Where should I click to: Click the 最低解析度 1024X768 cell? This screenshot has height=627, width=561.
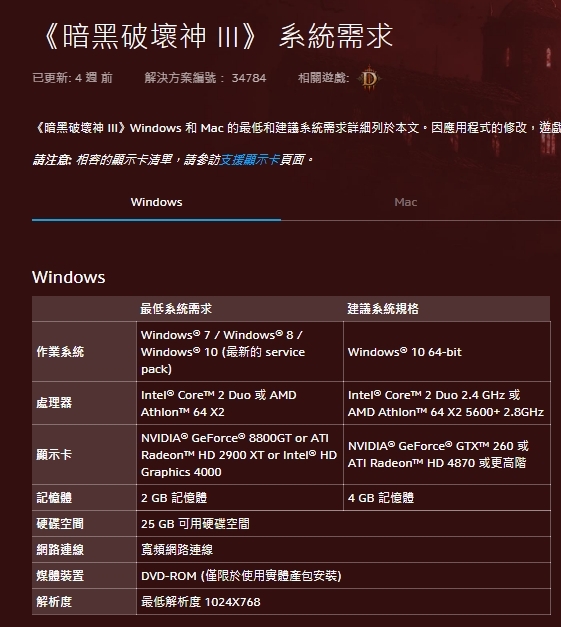point(343,602)
